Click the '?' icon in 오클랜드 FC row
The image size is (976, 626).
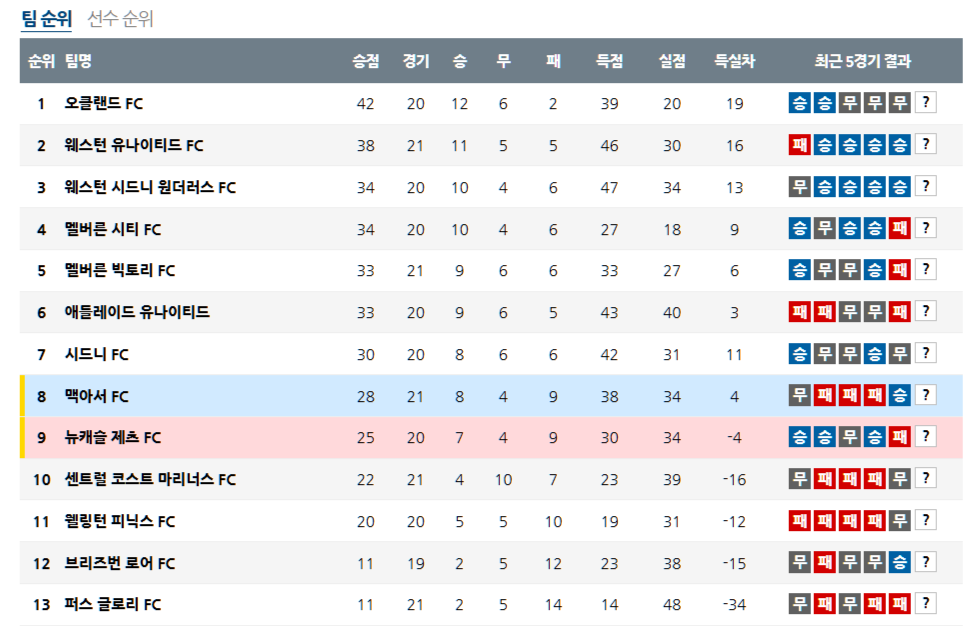pyautogui.click(x=926, y=103)
